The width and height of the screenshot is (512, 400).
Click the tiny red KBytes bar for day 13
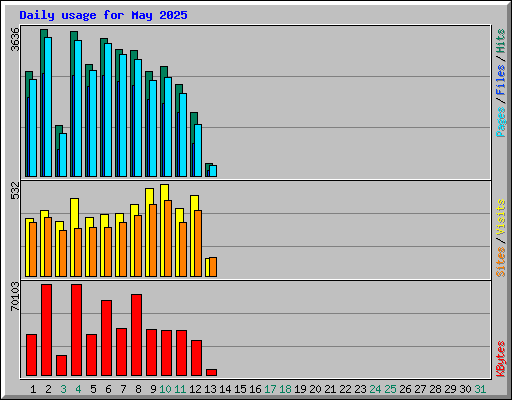[211, 372]
